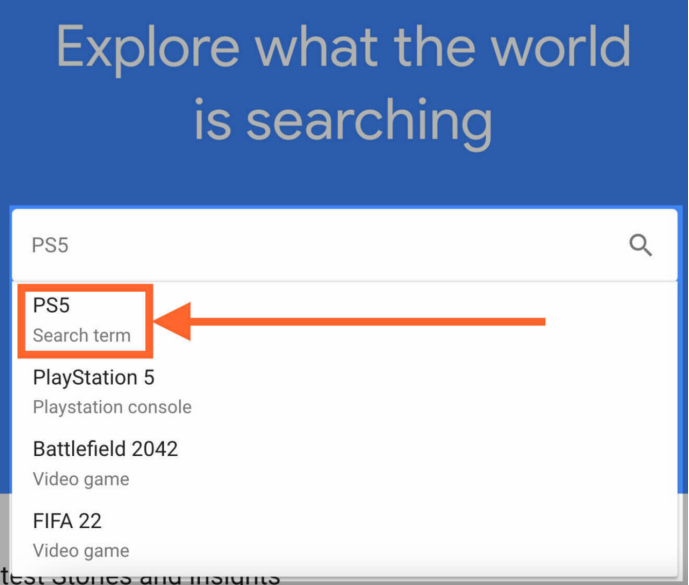Pick the Battlefield 2042 video game suggestion

tap(344, 463)
